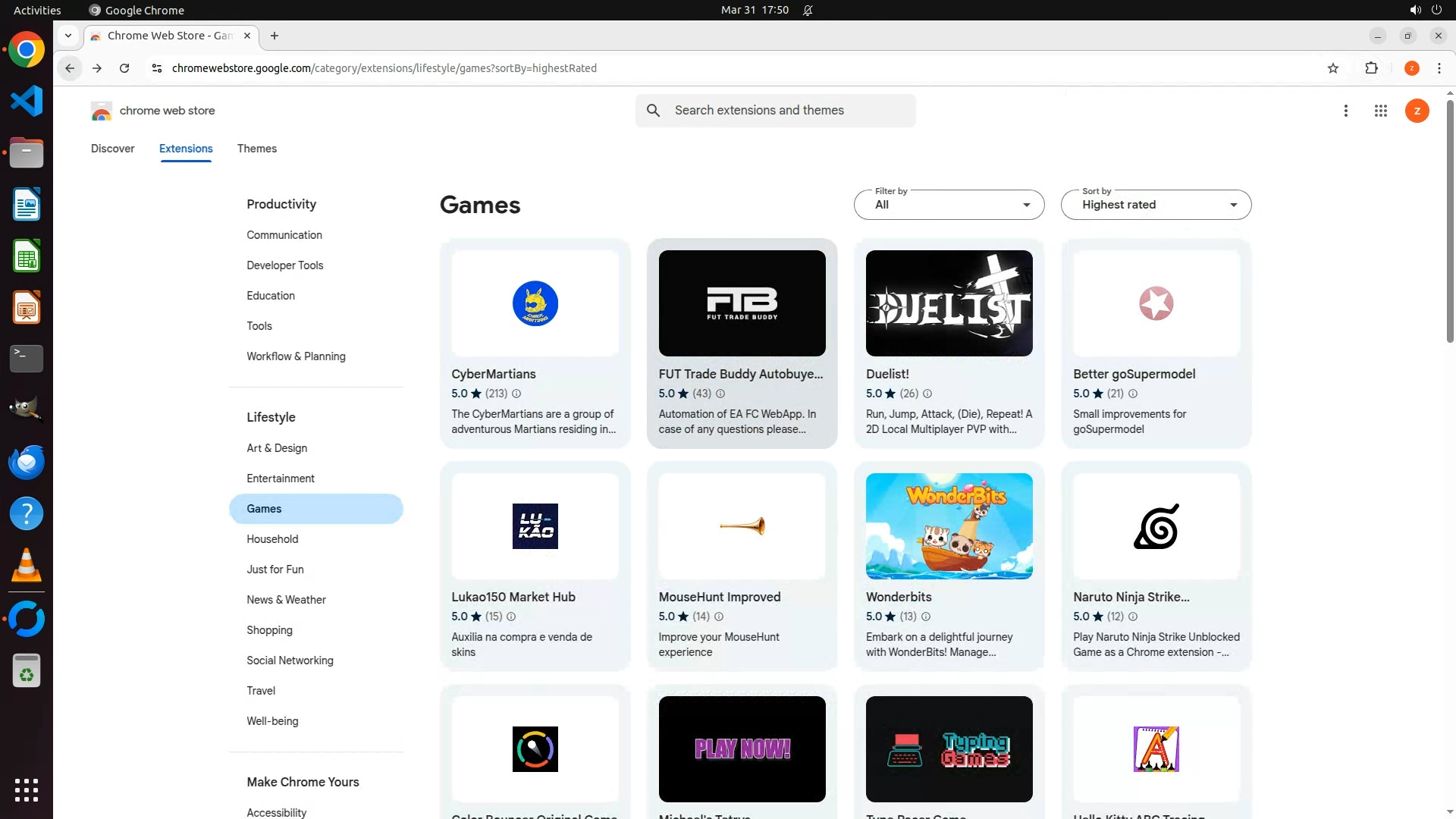Open the tab search dropdown arrow
This screenshot has width=1456, height=819.
coord(68,36)
